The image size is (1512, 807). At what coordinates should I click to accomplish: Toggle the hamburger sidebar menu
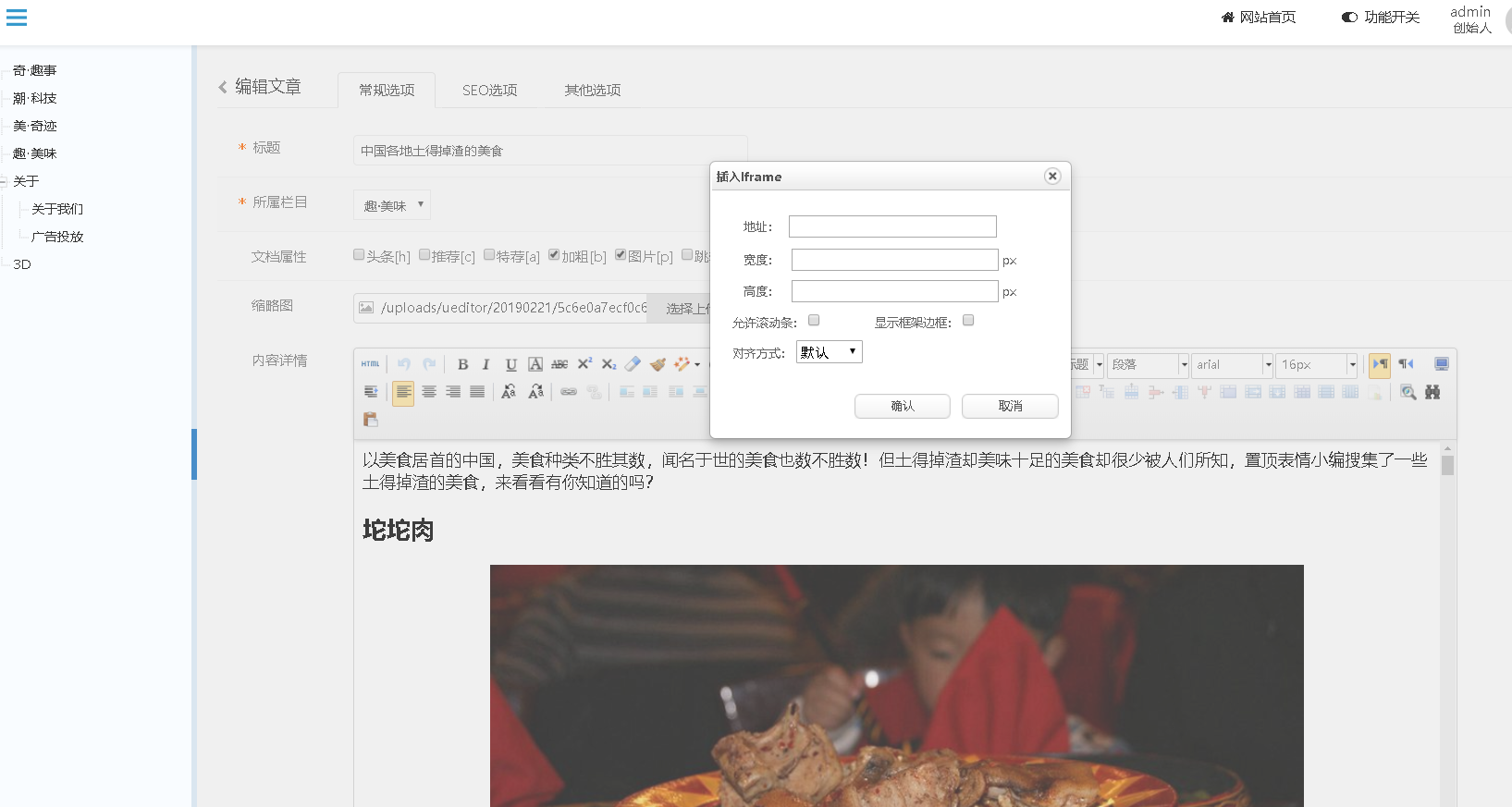click(x=17, y=18)
